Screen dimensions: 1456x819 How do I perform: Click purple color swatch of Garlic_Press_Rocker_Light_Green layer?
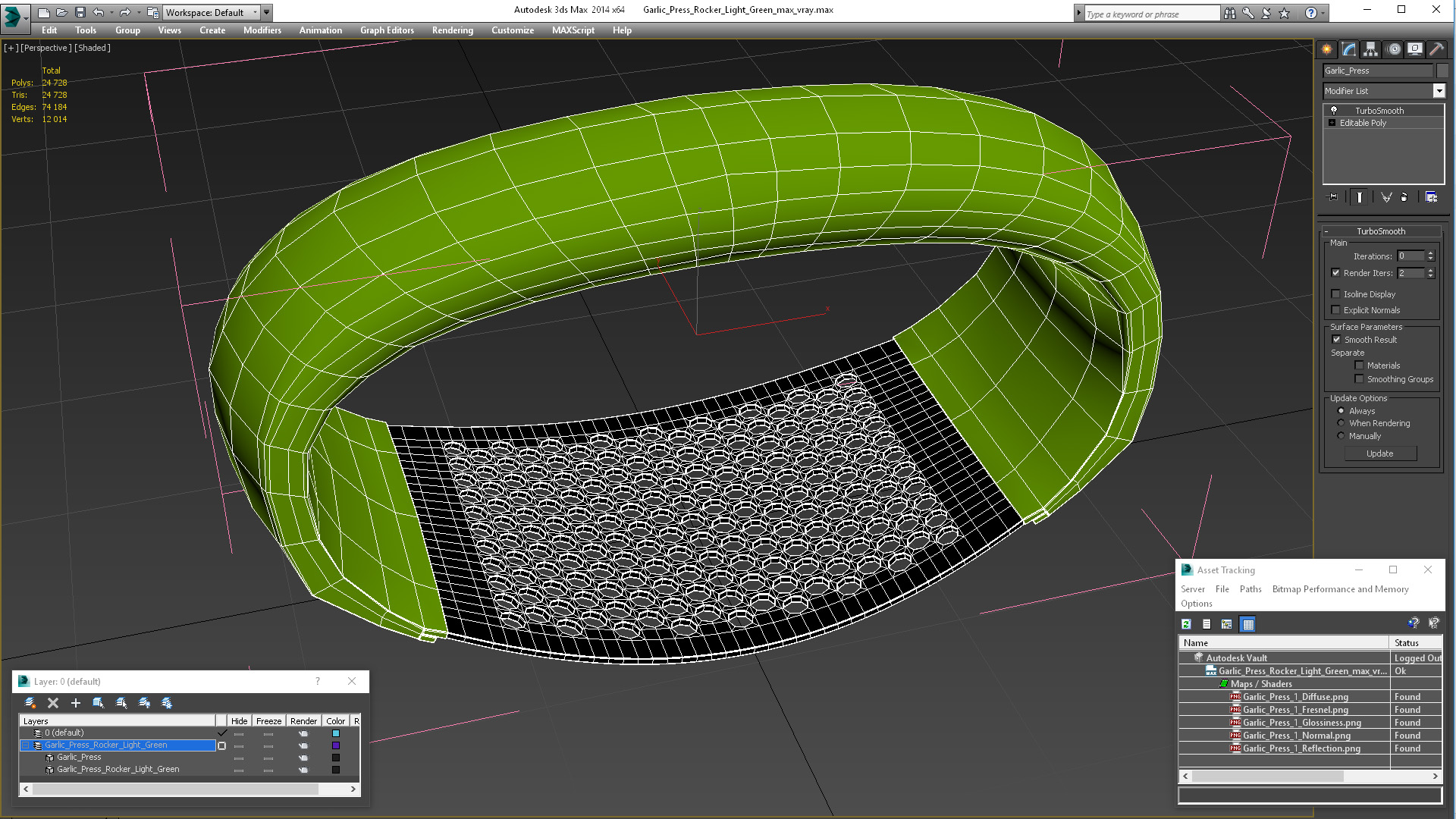(336, 745)
